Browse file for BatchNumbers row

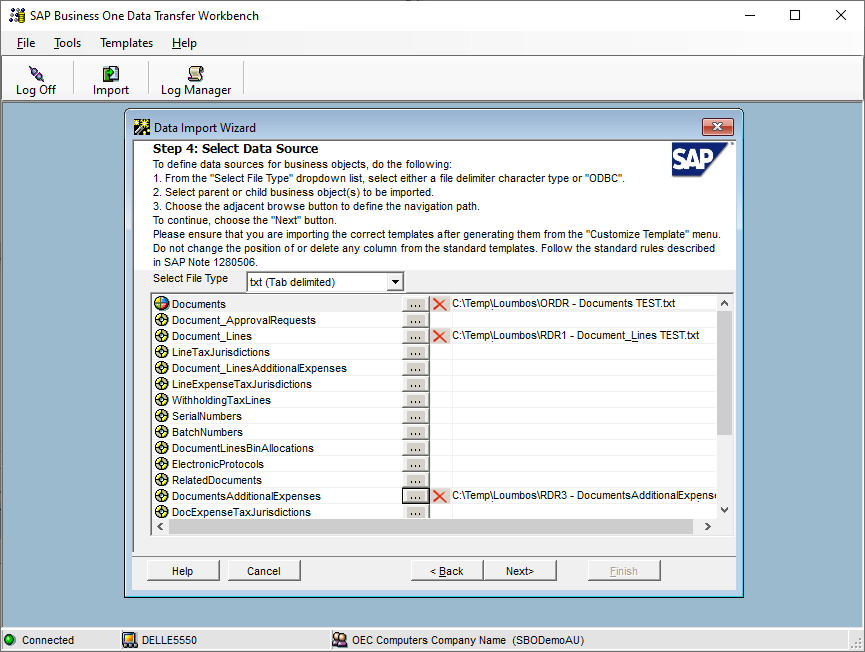(415, 432)
